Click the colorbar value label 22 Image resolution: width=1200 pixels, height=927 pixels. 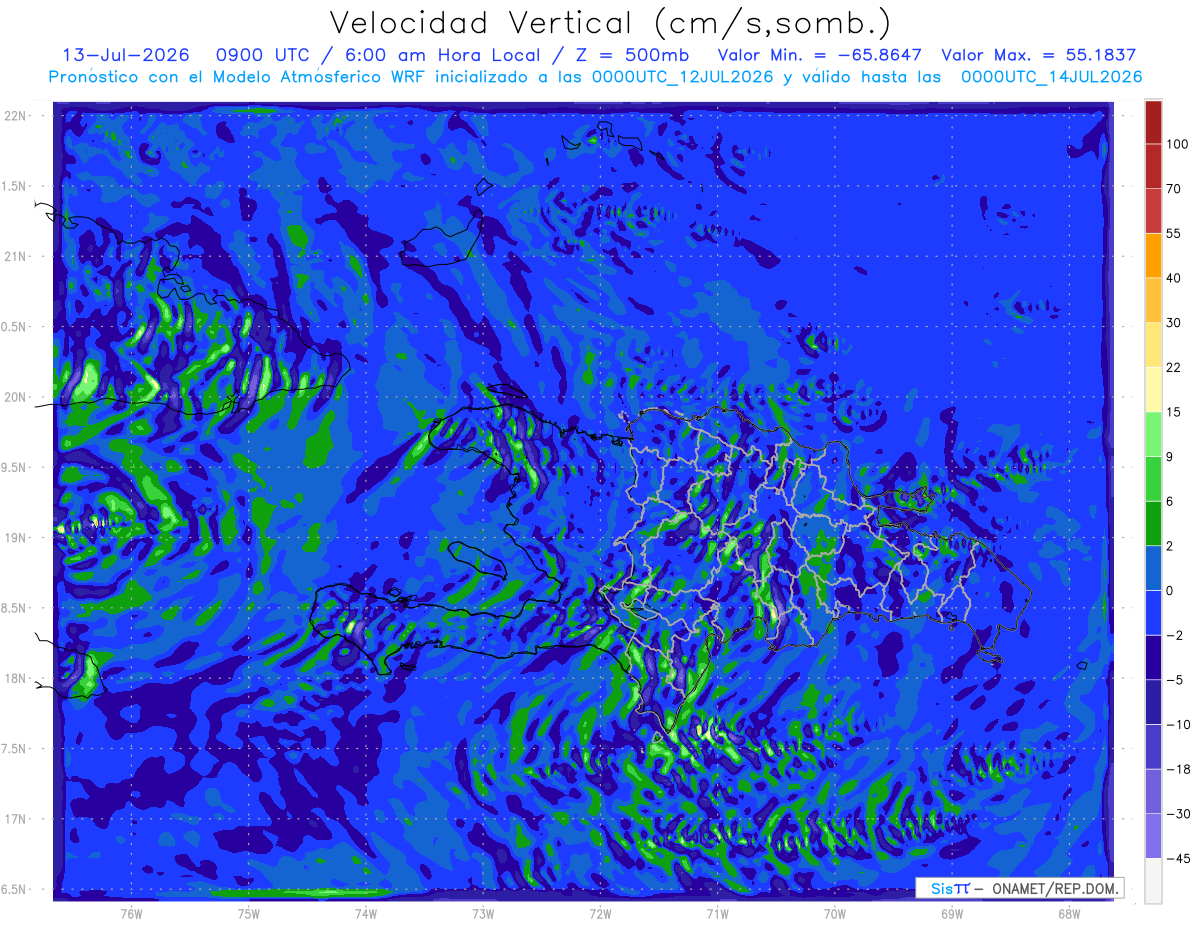1173,367
